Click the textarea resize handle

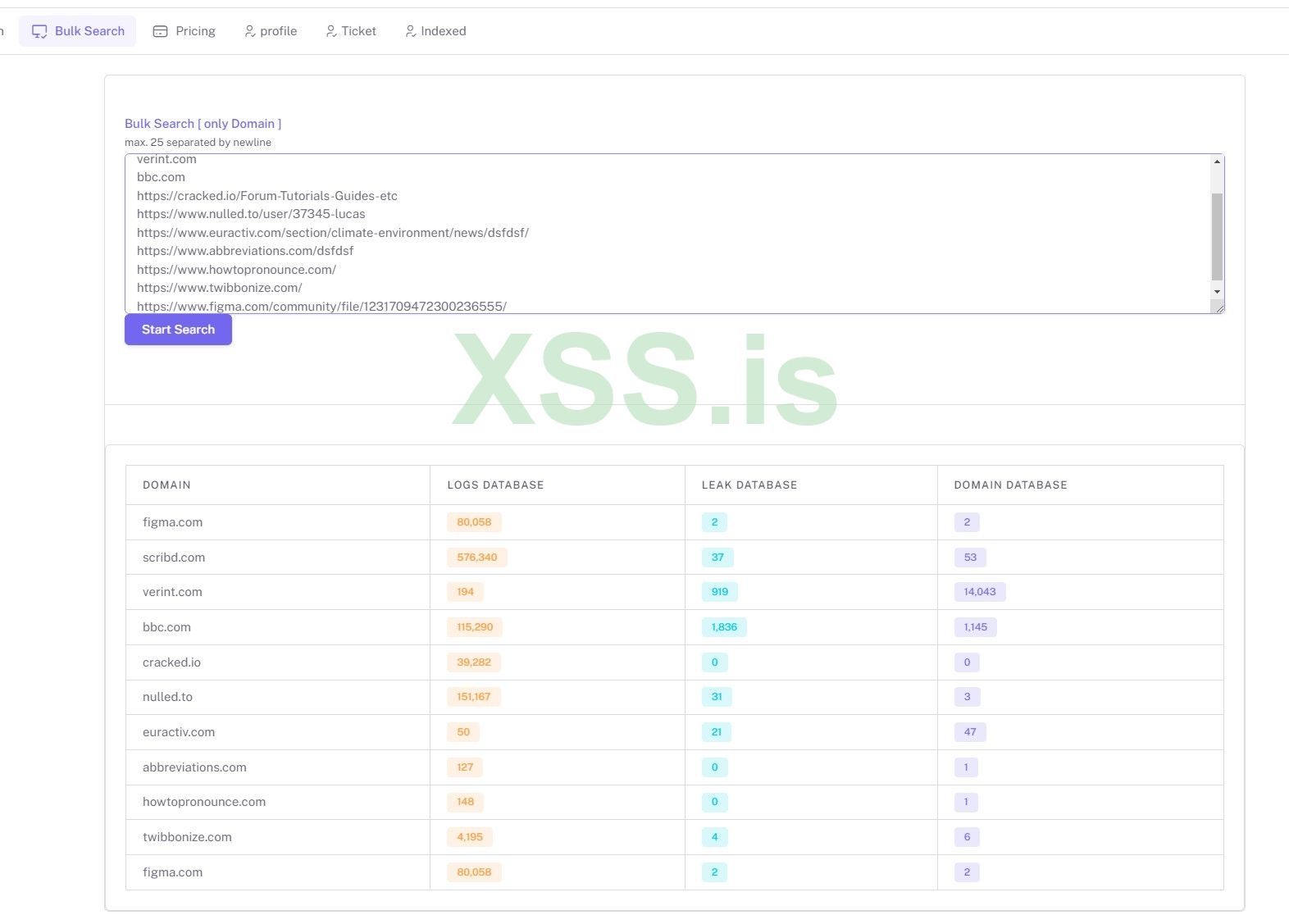1219,308
